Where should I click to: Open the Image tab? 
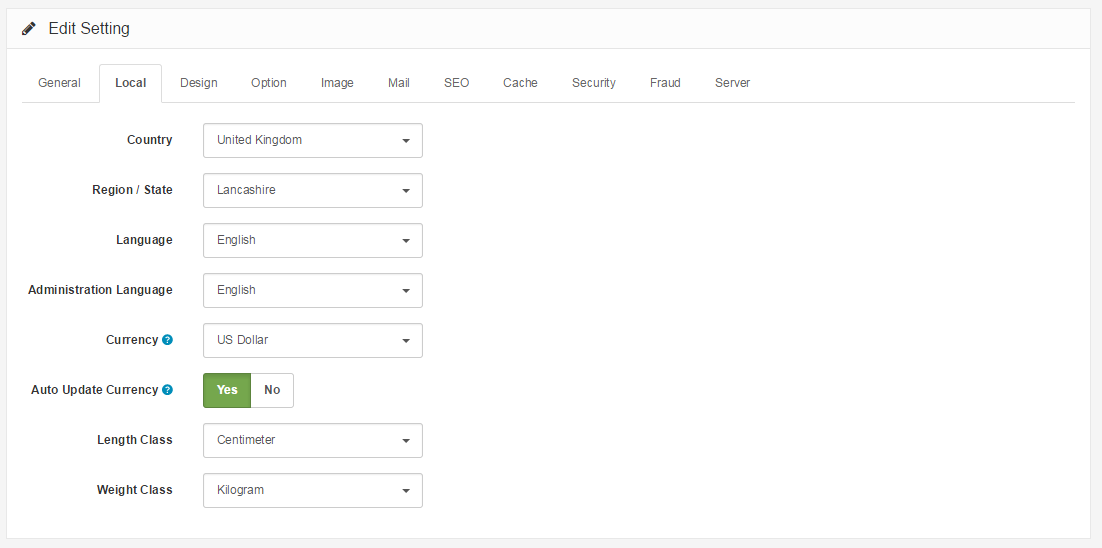click(x=337, y=83)
